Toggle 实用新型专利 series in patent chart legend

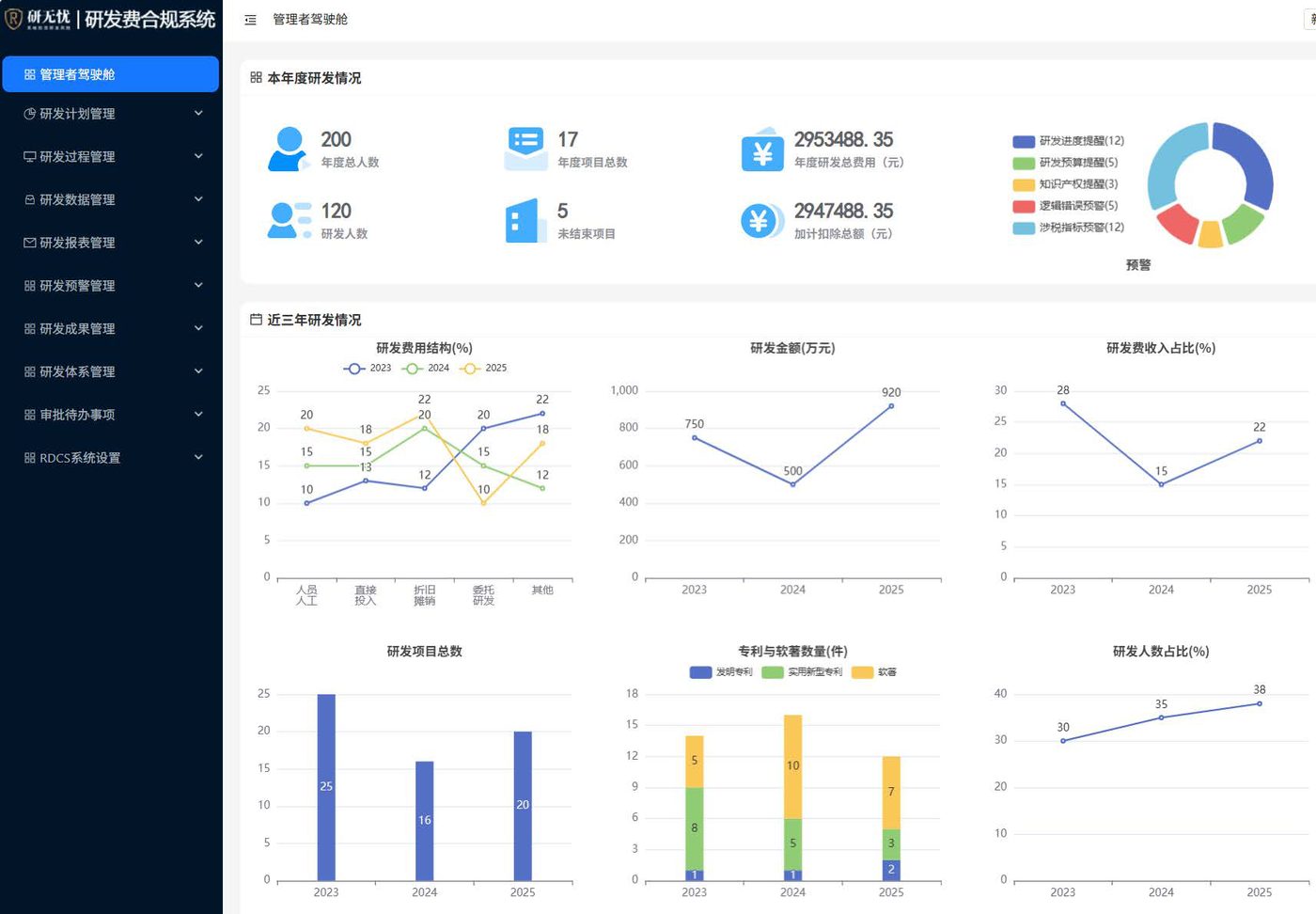(802, 672)
